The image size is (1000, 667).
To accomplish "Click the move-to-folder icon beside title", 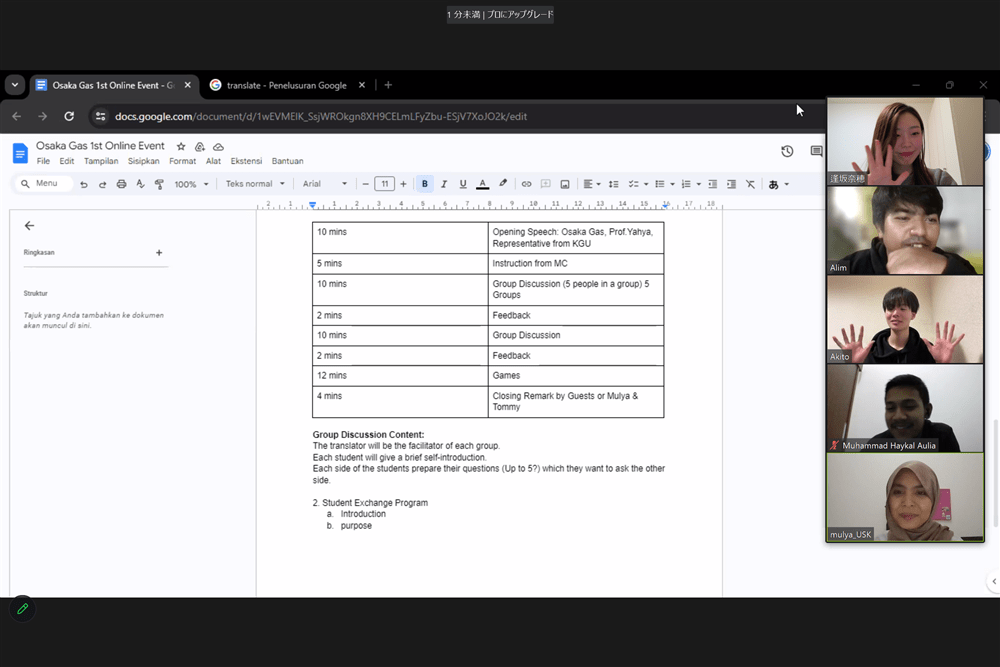I will point(200,147).
